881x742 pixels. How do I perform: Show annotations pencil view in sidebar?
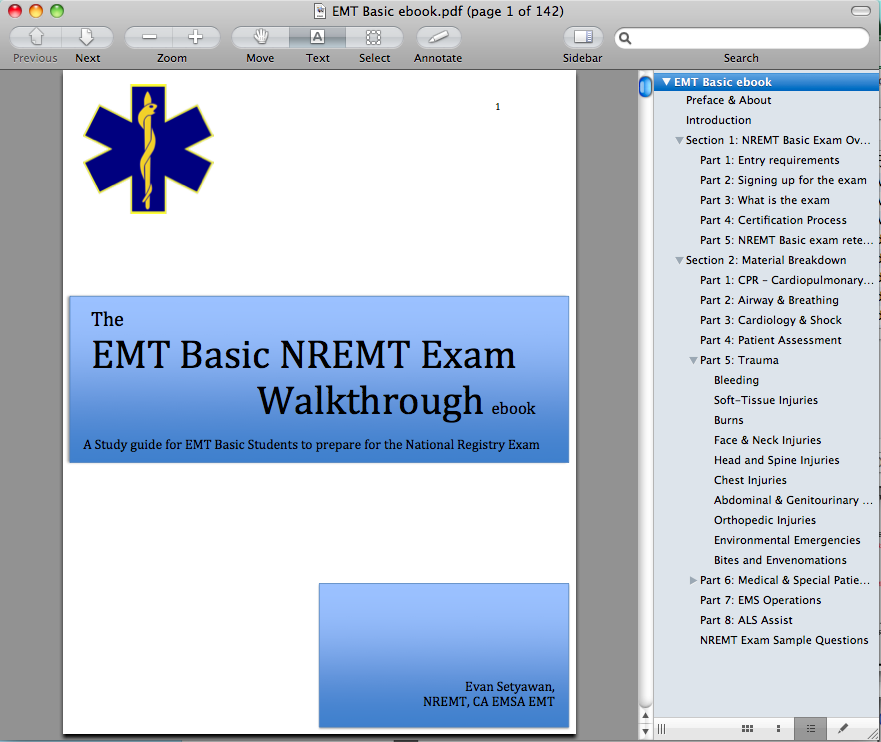(842, 729)
